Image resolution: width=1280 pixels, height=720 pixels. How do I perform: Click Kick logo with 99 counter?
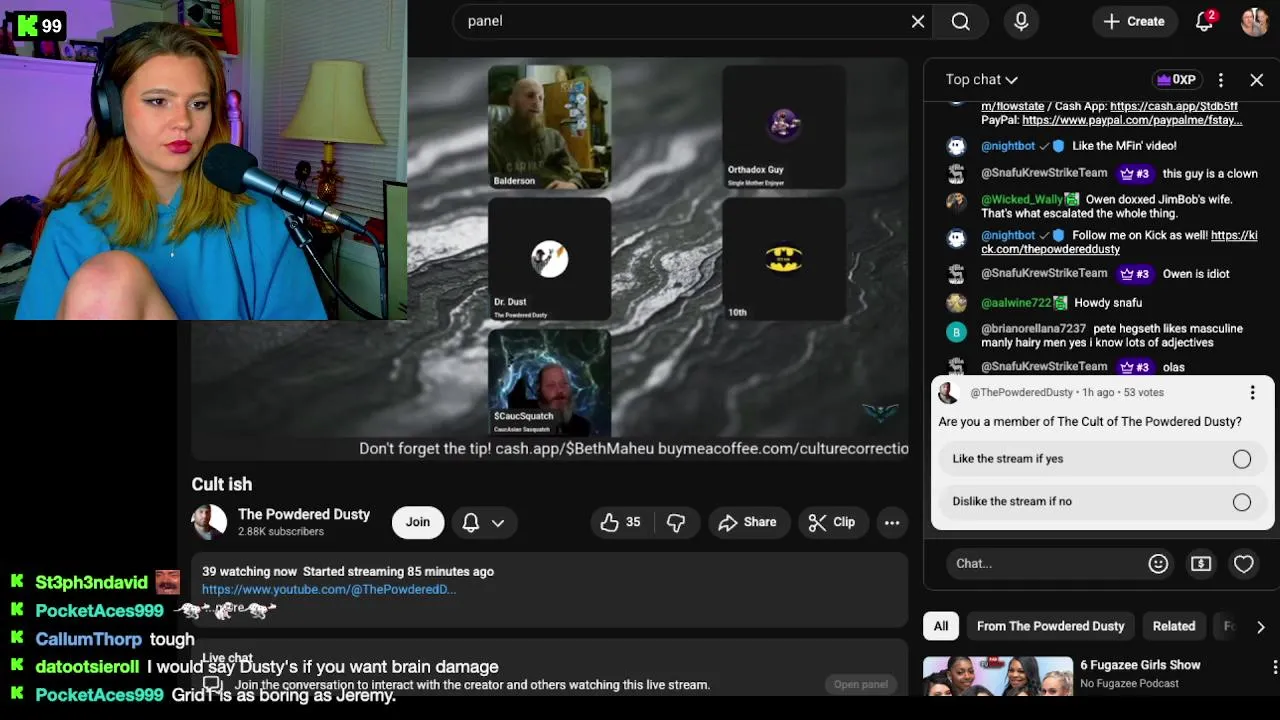[38, 25]
